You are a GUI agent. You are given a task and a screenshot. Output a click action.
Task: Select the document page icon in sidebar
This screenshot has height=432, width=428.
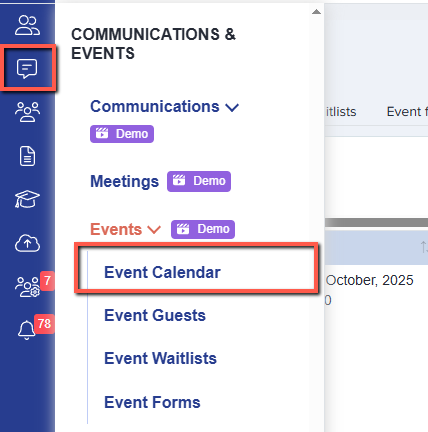coord(27,156)
